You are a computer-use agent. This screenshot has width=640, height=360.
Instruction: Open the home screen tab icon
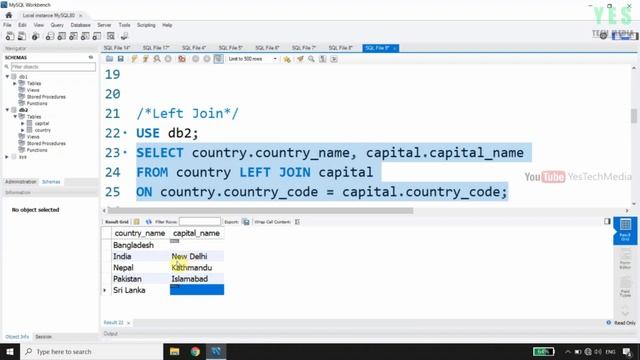coord(9,15)
